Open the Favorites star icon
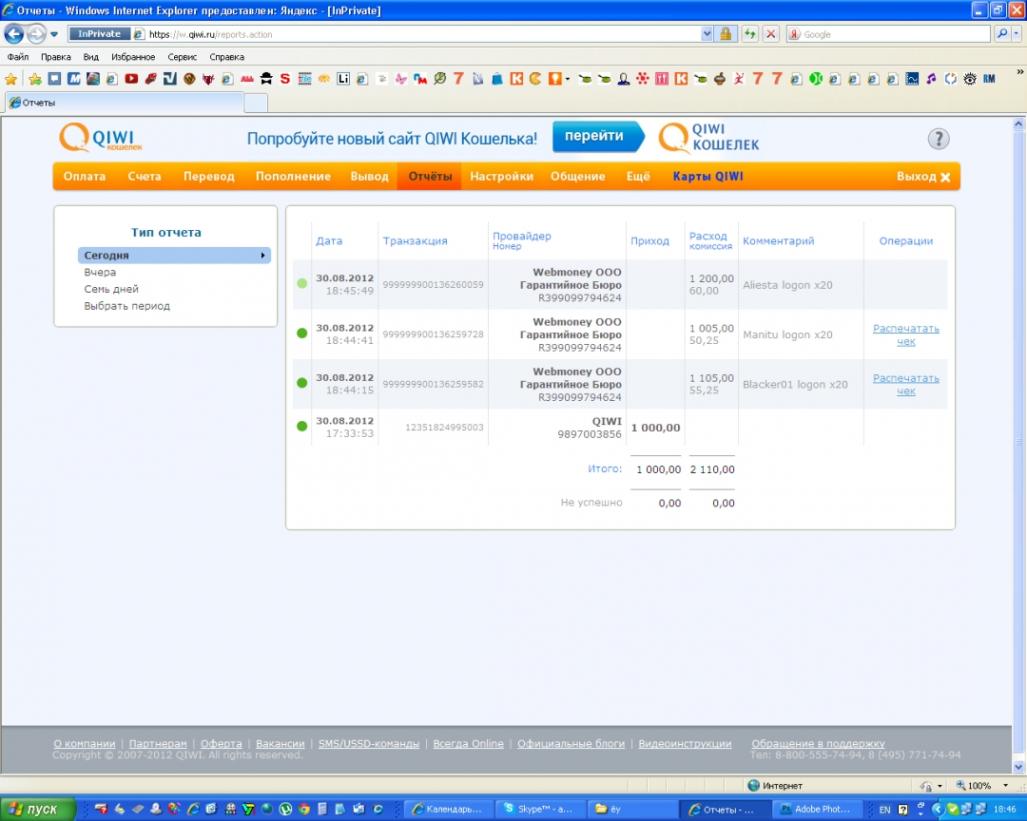Image resolution: width=1027 pixels, height=821 pixels. click(11, 79)
